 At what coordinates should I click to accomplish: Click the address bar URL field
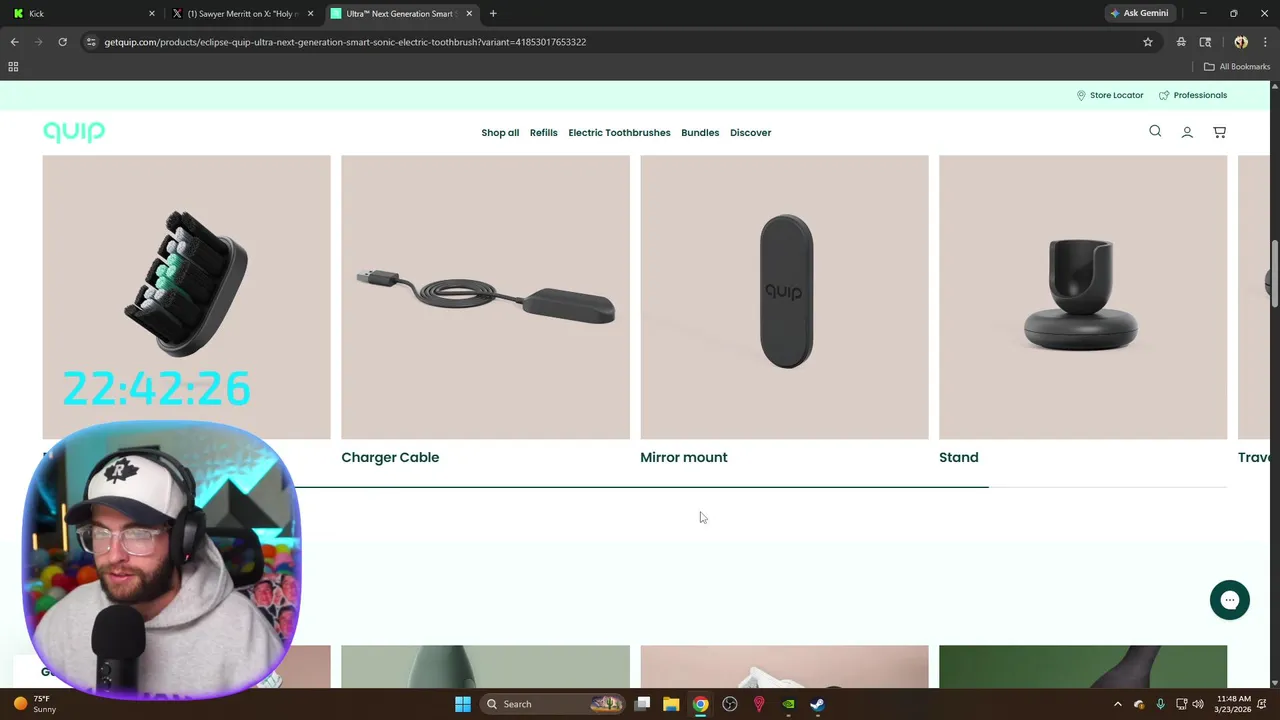(x=620, y=42)
